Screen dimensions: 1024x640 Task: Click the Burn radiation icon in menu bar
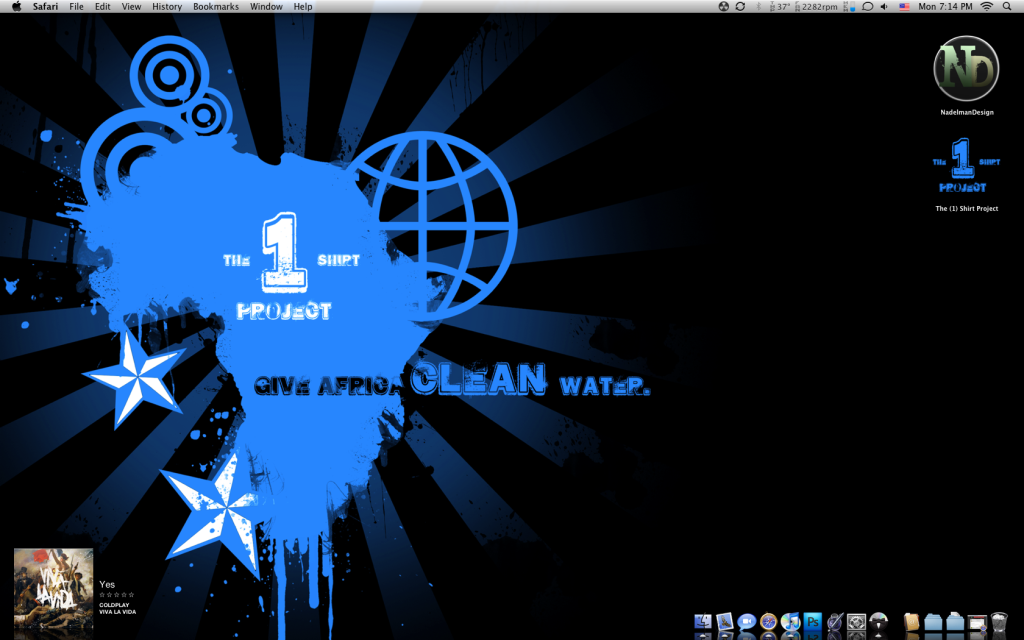pos(724,7)
